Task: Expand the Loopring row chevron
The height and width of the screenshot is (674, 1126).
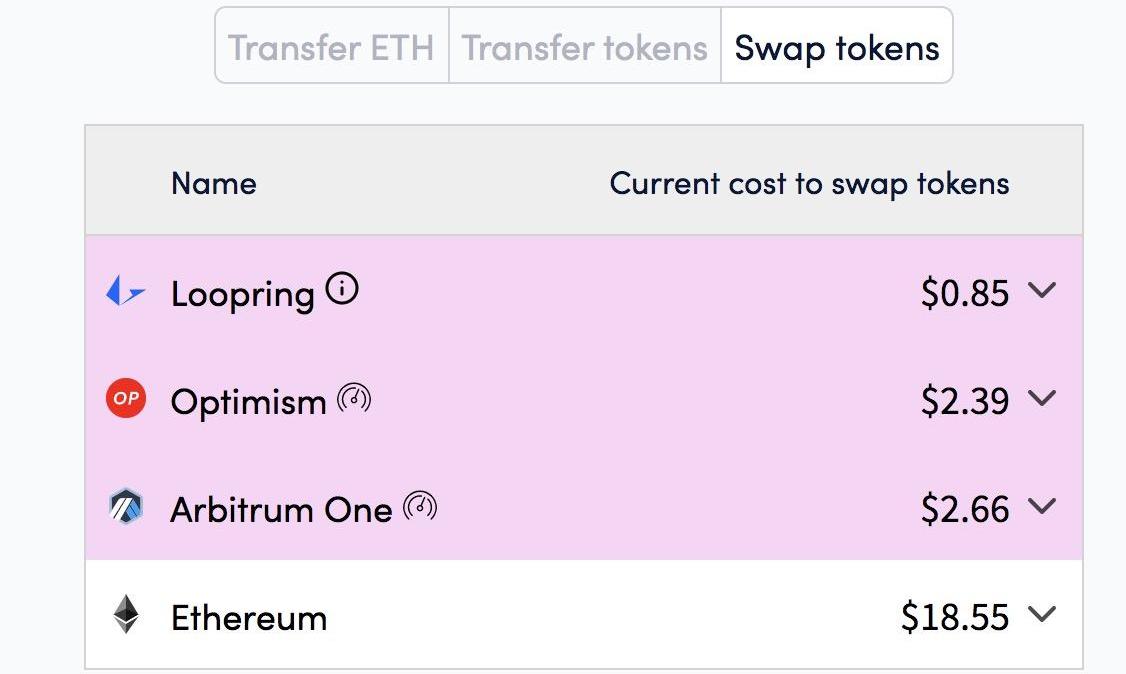Action: tap(1041, 289)
